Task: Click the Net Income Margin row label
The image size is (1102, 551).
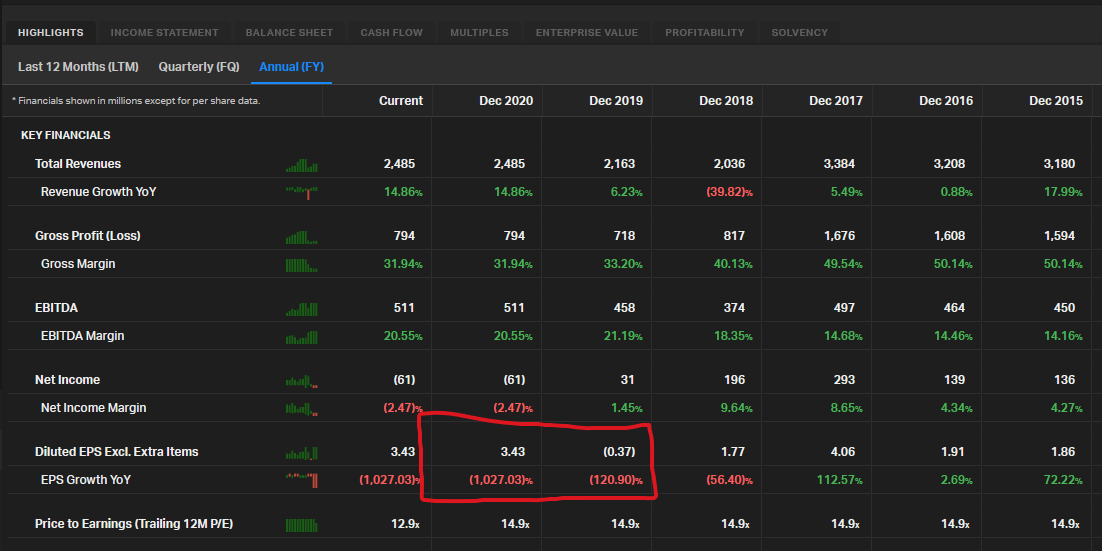Action: click(93, 408)
